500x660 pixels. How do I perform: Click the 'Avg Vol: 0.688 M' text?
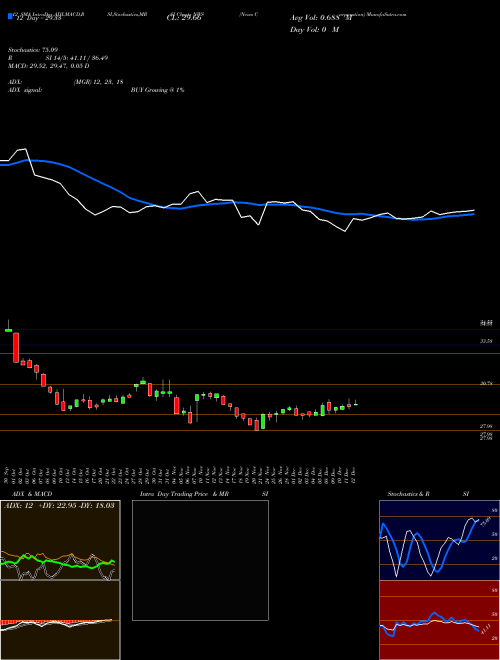pyautogui.click(x=320, y=18)
